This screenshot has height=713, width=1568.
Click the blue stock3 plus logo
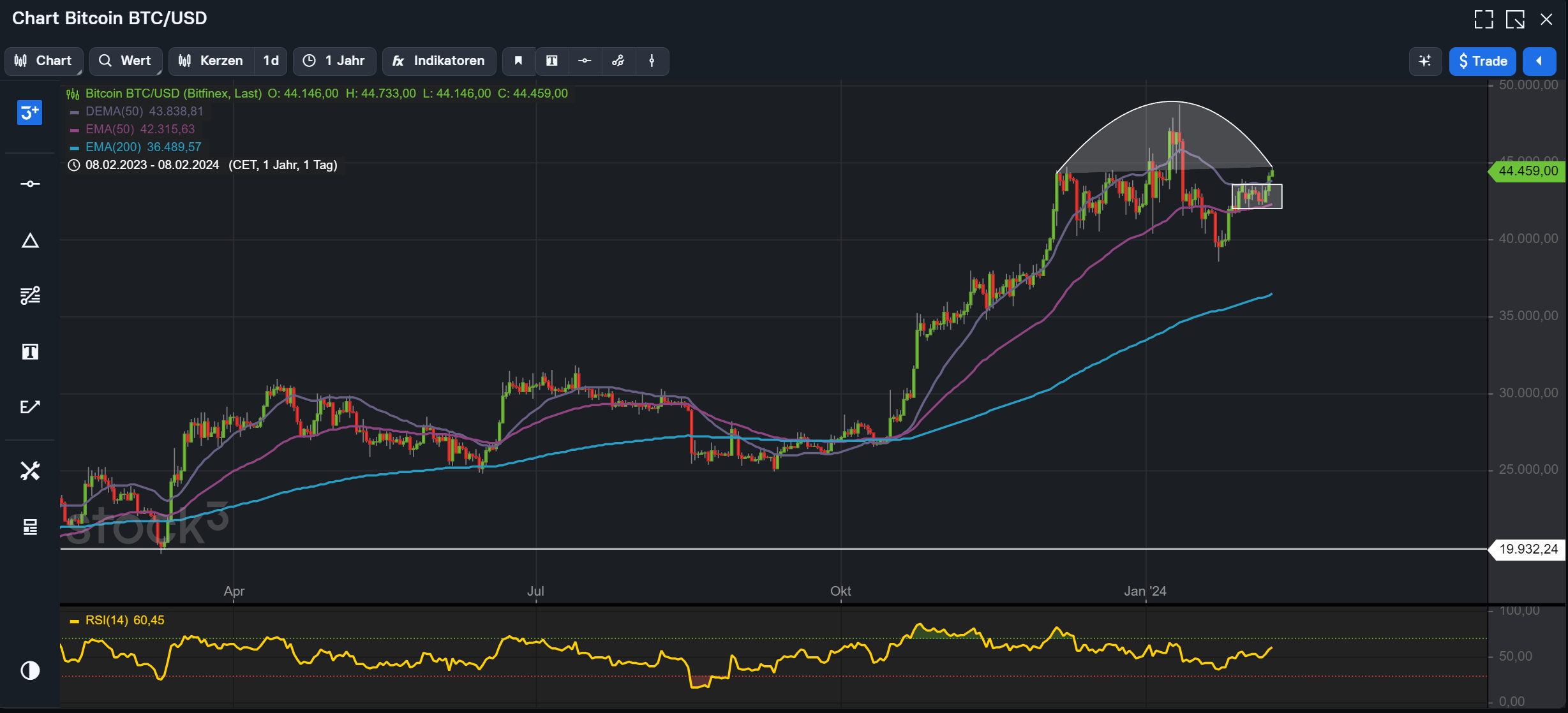[x=29, y=113]
